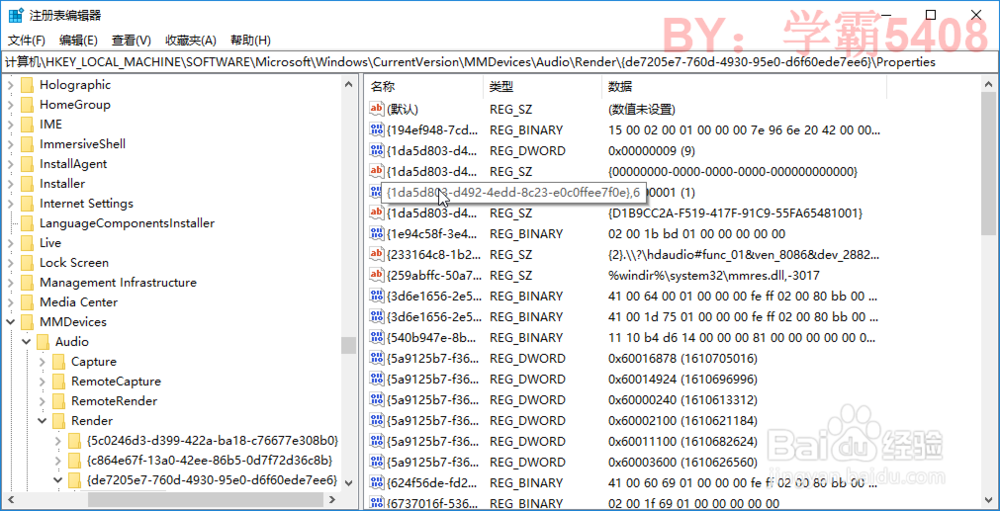Click the {540b947e-8b... binary value icon
Viewport: 1000px width, 511px height.
377,337
